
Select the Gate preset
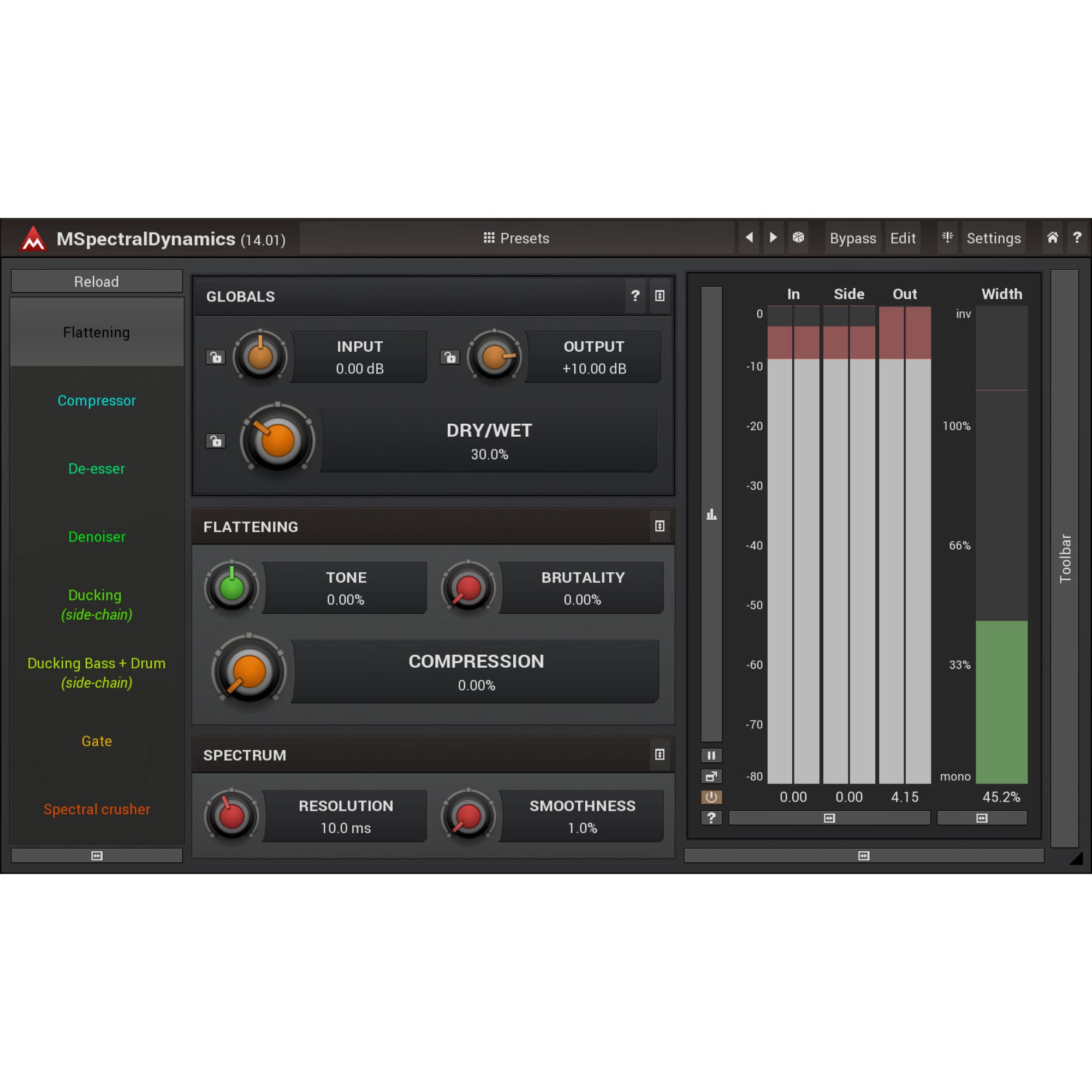point(97,741)
